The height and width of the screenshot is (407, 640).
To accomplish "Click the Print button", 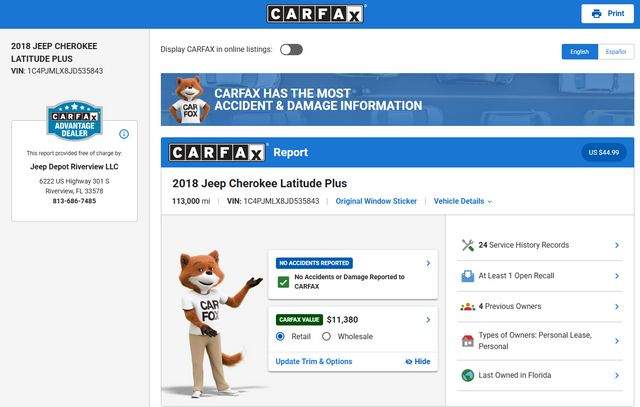I will tap(607, 13).
